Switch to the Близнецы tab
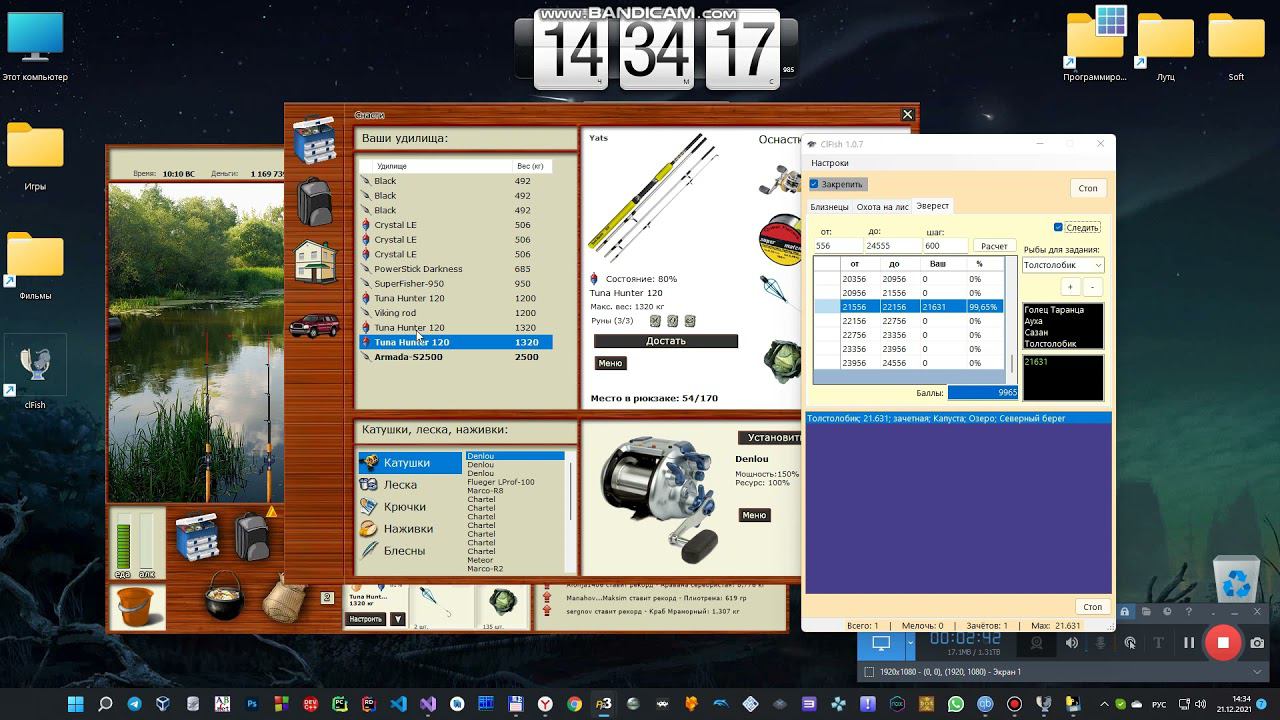Screen dimensions: 1280x720 click(x=829, y=207)
